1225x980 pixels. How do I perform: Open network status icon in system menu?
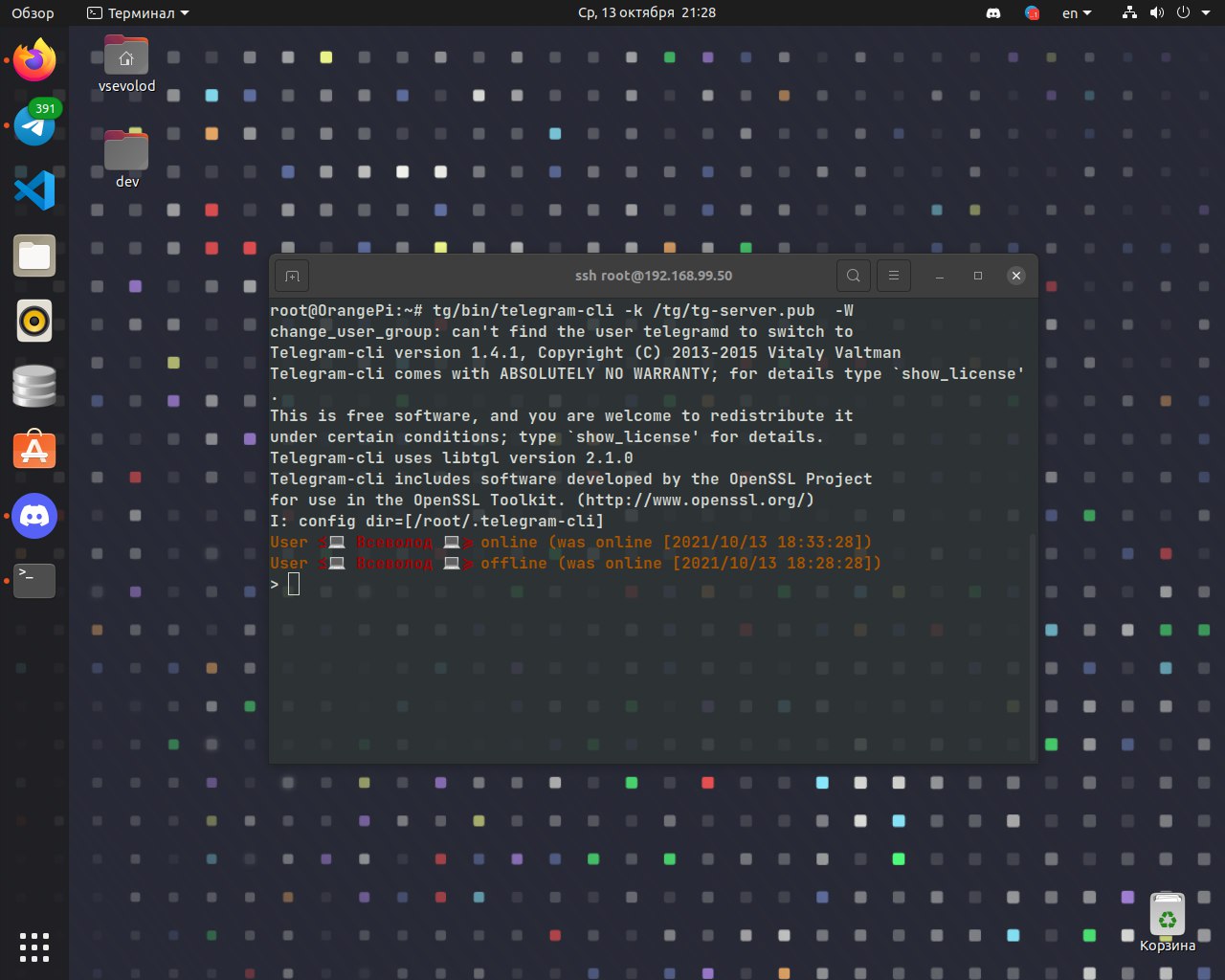pyautogui.click(x=1130, y=13)
